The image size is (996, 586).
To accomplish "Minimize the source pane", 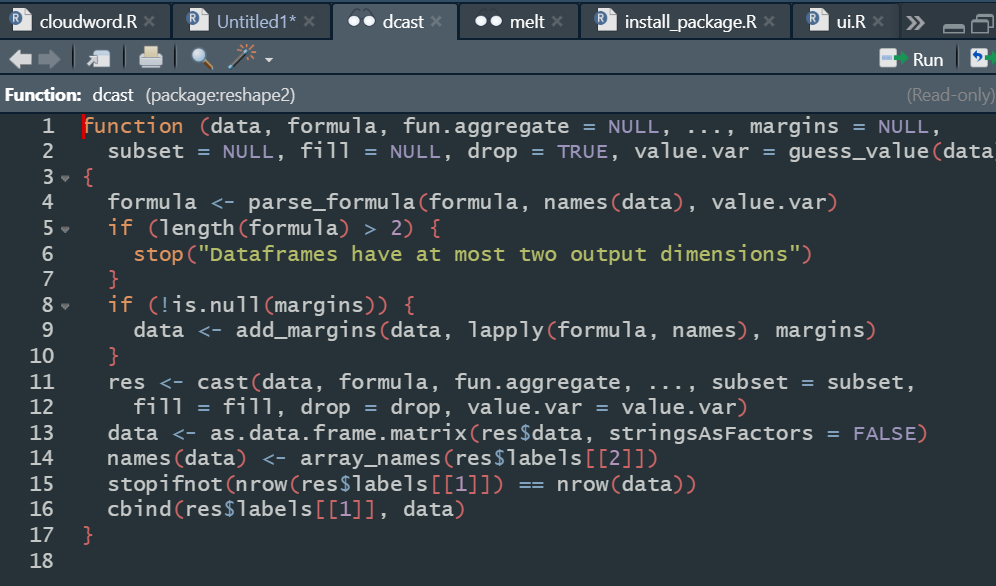I will pyautogui.click(x=953, y=27).
